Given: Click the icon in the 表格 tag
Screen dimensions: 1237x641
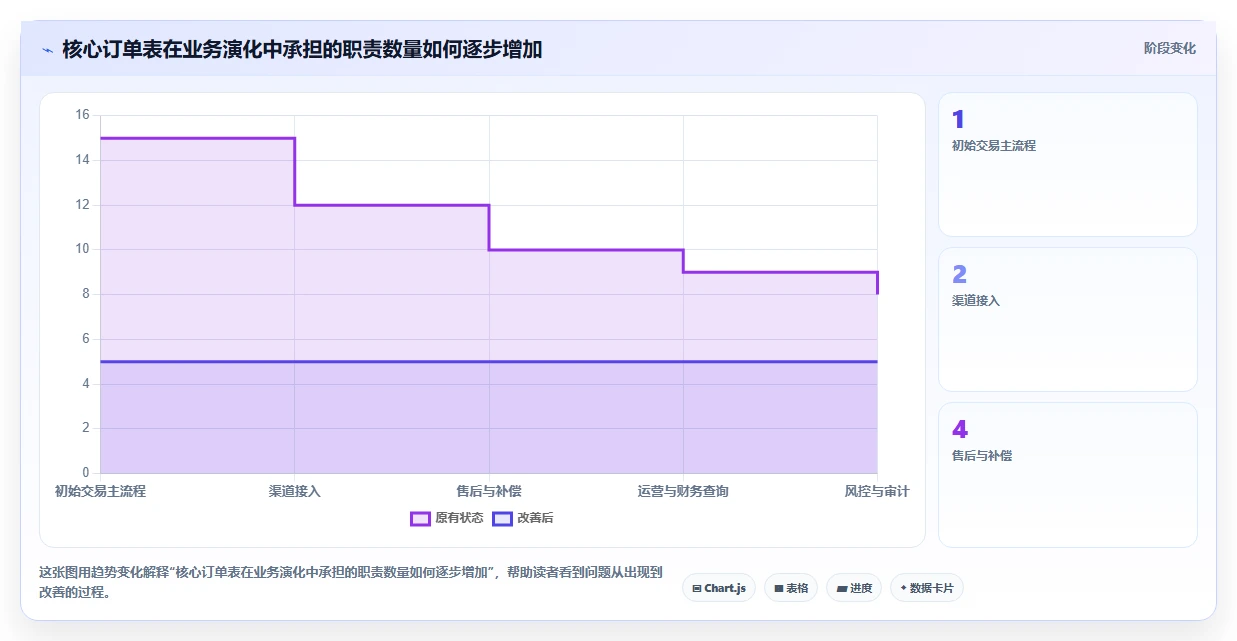Looking at the screenshot, I should (779, 589).
